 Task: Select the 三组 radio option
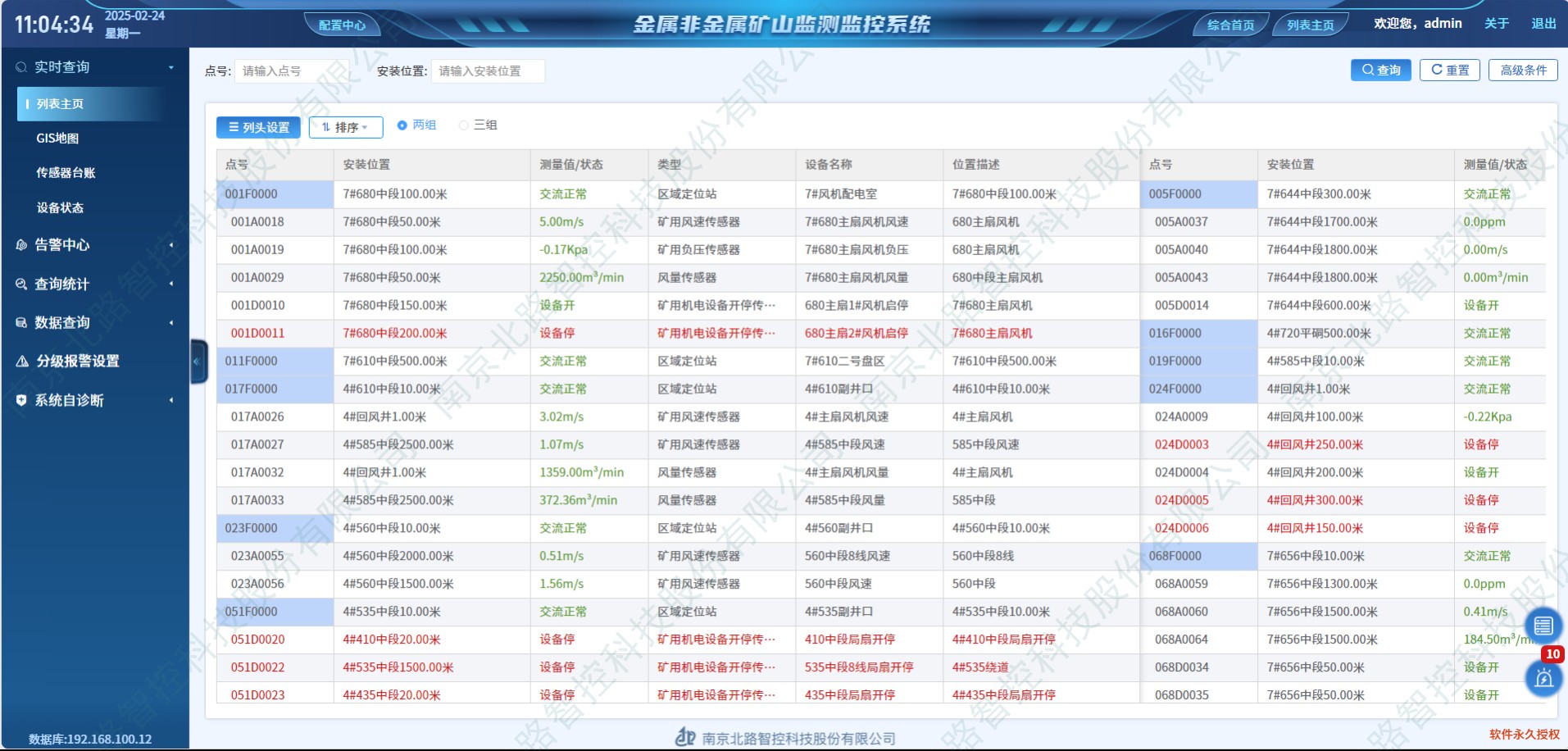pyautogui.click(x=464, y=125)
